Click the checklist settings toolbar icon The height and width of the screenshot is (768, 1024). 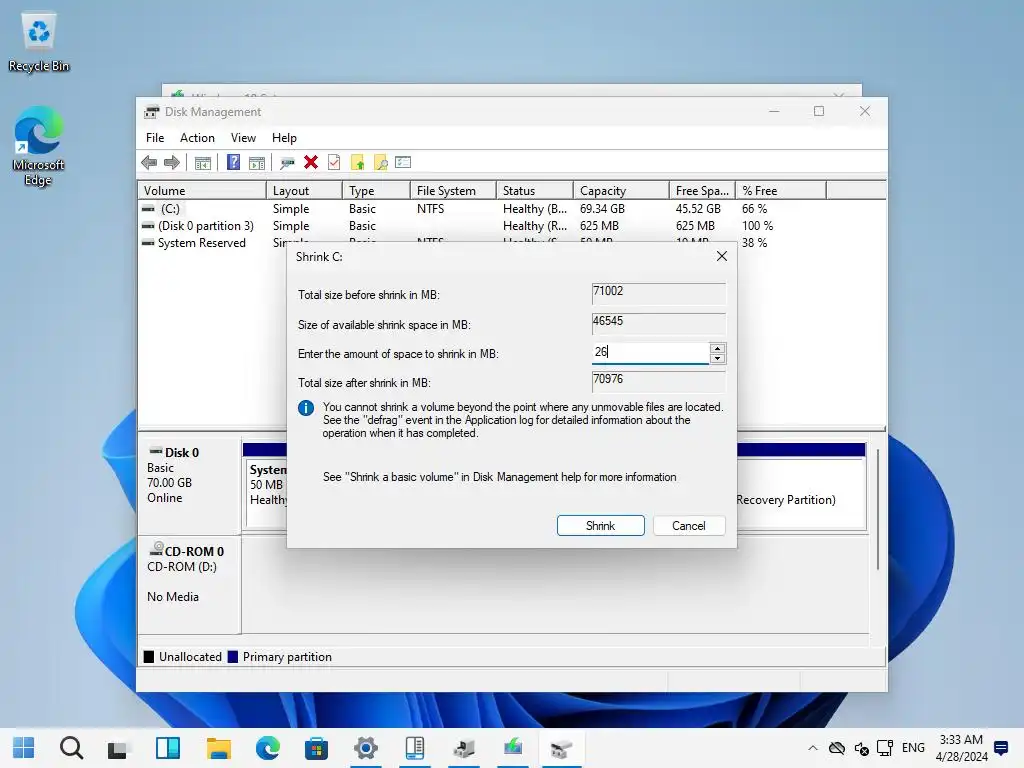(403, 162)
